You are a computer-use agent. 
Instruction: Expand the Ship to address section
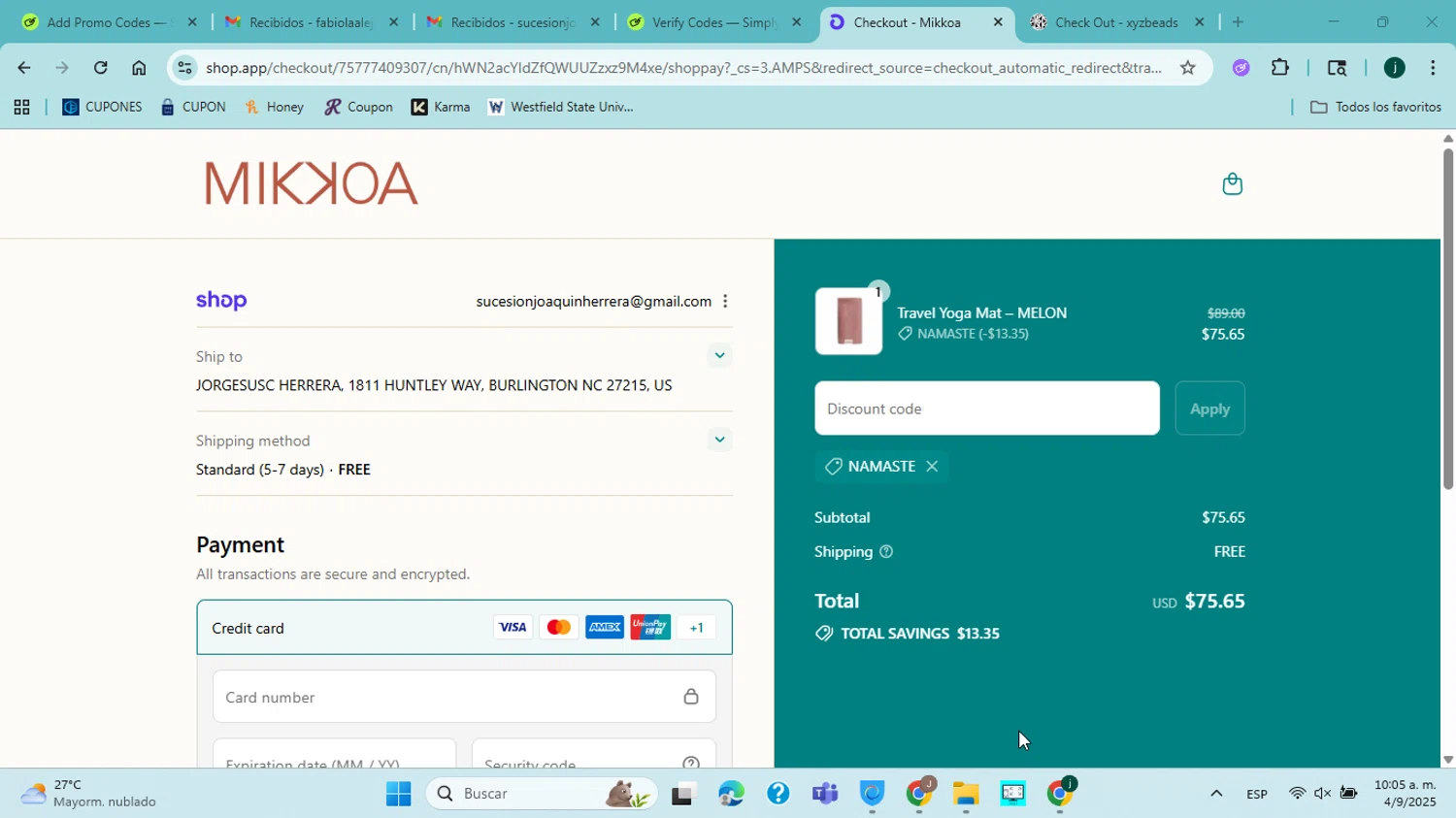click(719, 355)
